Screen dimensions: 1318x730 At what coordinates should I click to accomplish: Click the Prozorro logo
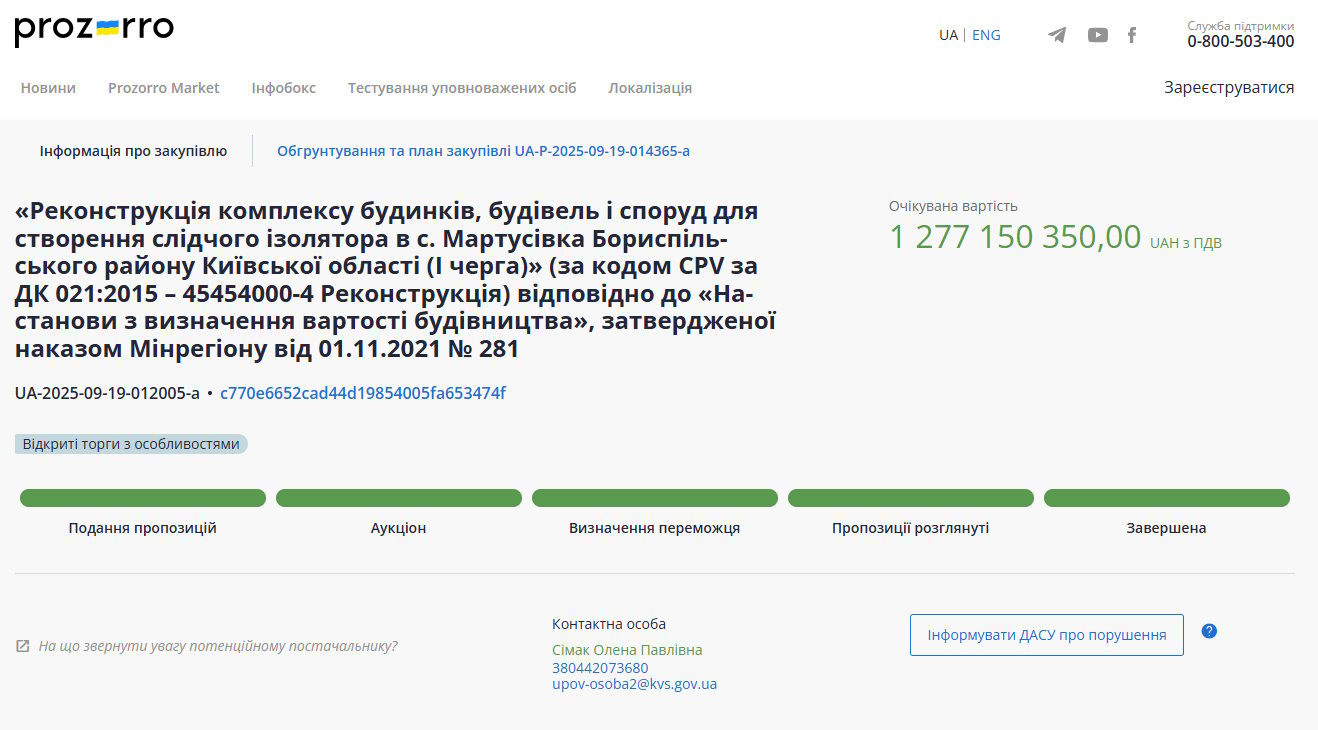tap(94, 30)
